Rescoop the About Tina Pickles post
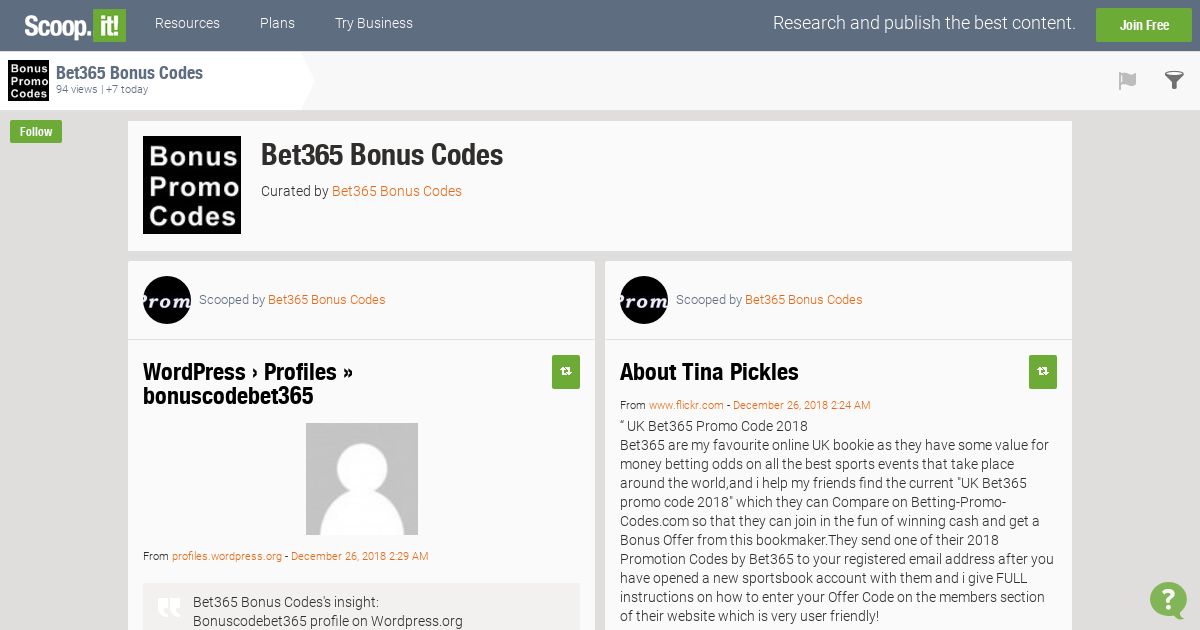Viewport: 1200px width, 630px height. [1043, 371]
